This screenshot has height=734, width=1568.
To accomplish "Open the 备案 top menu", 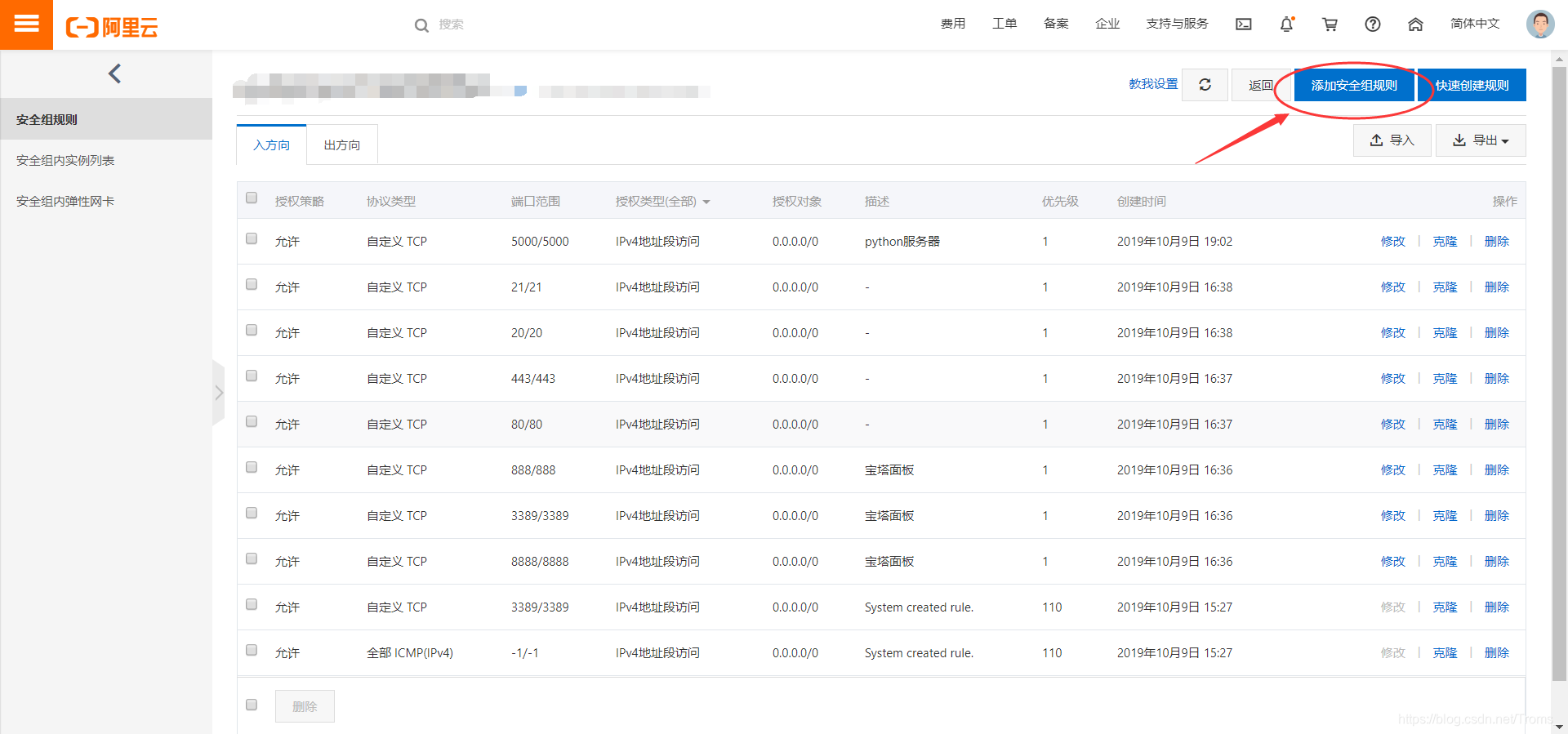I will click(x=1056, y=24).
